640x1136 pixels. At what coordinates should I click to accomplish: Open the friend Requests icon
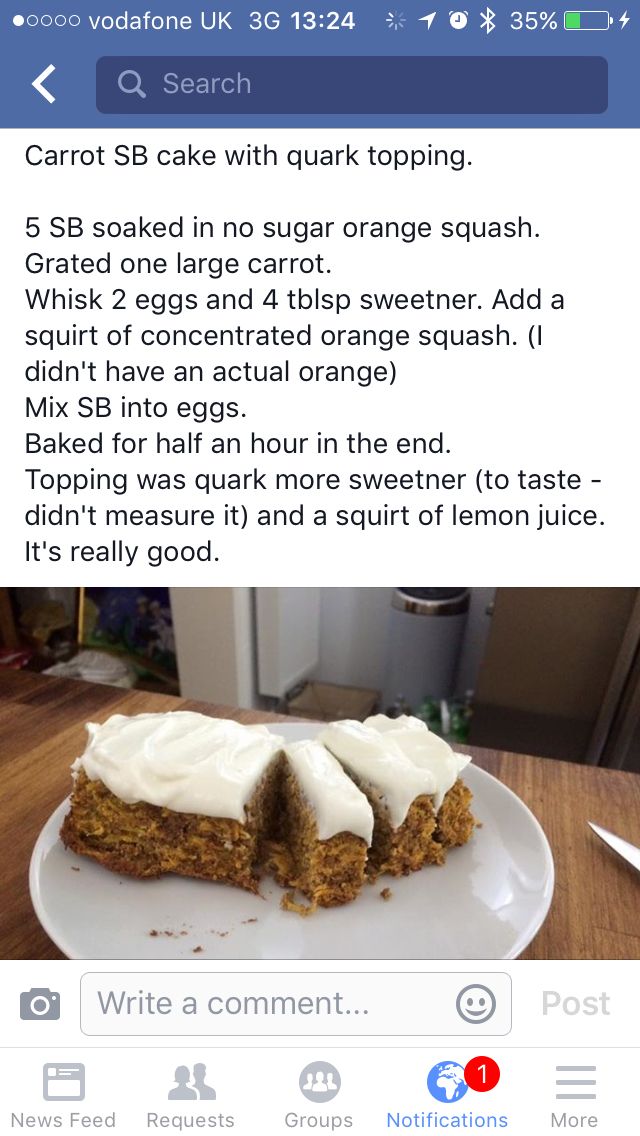[x=191, y=1082]
